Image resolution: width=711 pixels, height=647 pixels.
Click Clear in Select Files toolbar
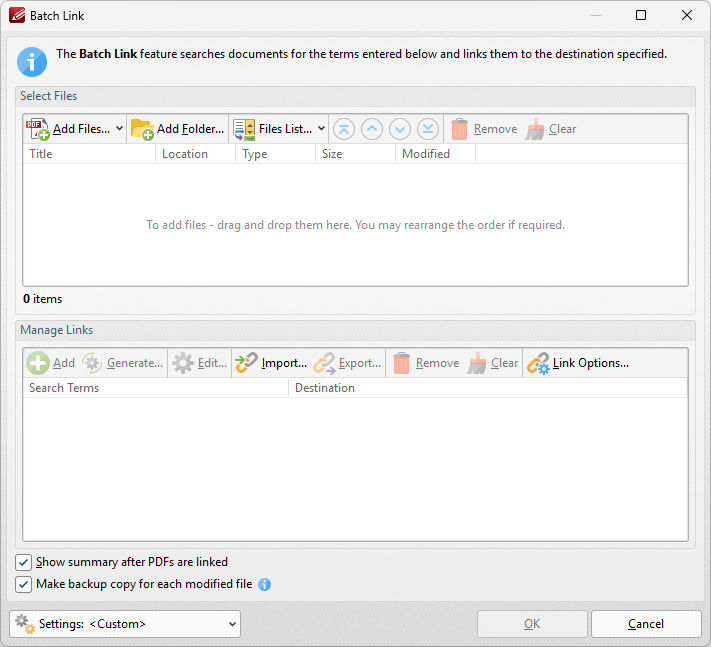(550, 129)
